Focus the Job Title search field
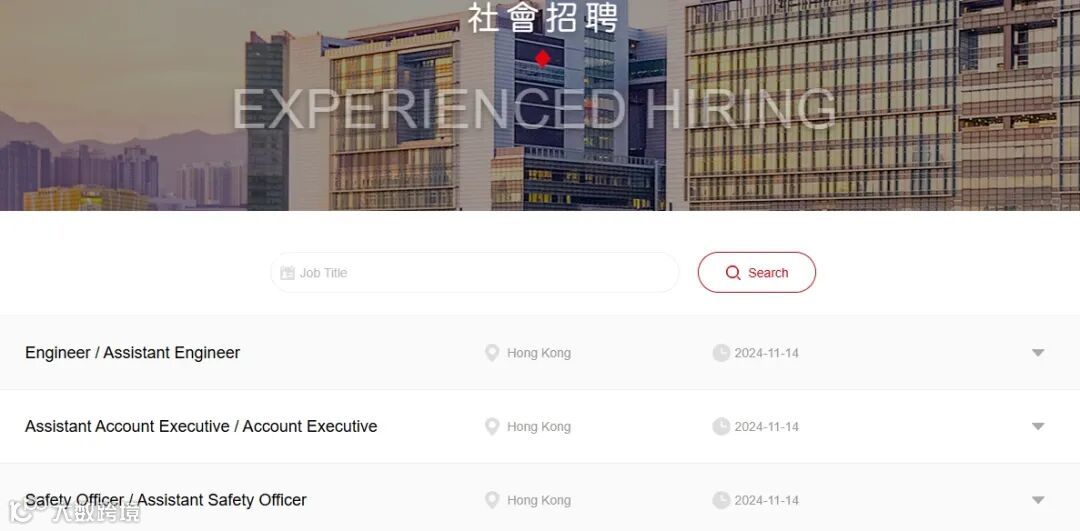Image resolution: width=1080 pixels, height=531 pixels. 475,273
